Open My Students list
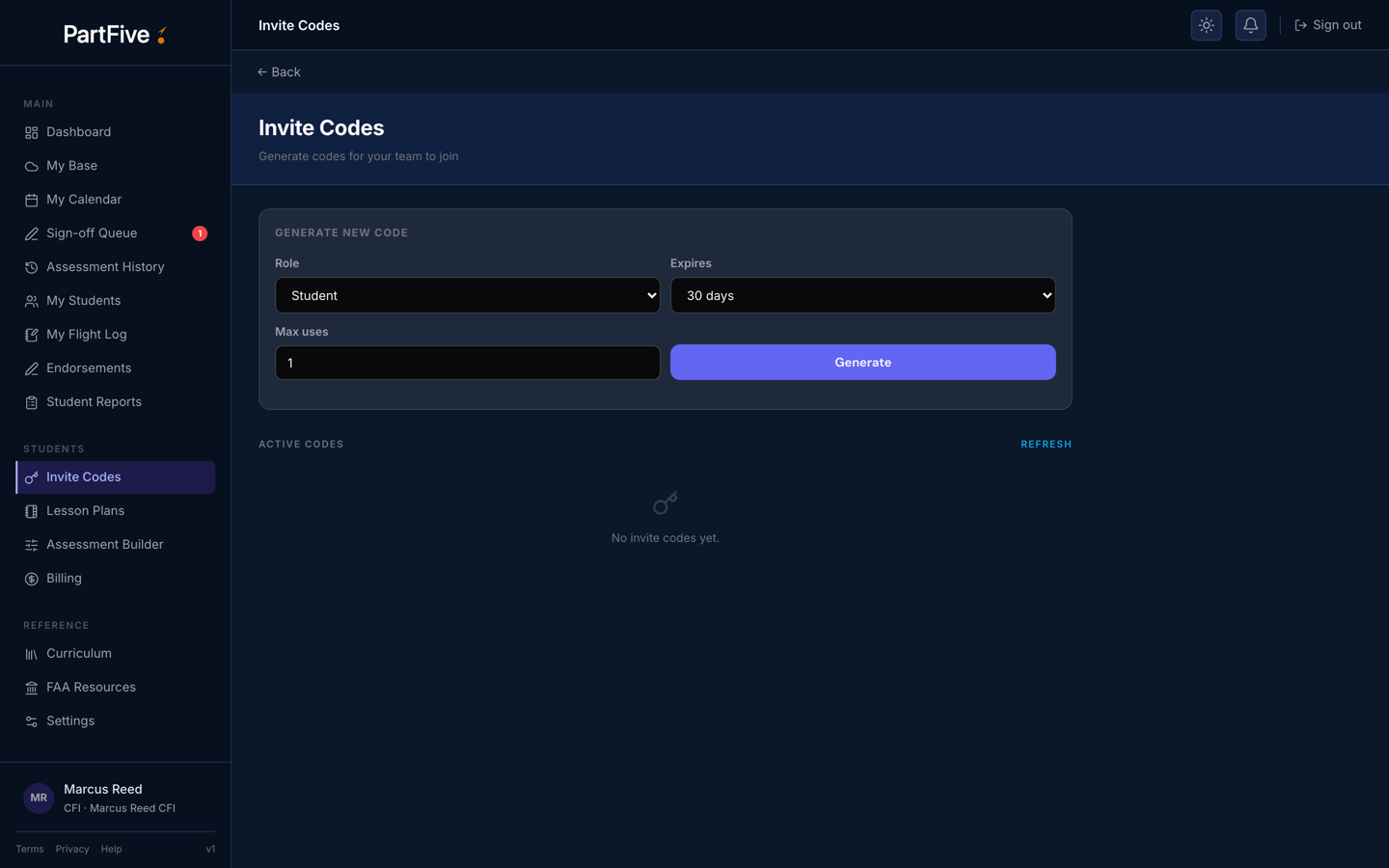Image resolution: width=1389 pixels, height=868 pixels. [x=116, y=301]
